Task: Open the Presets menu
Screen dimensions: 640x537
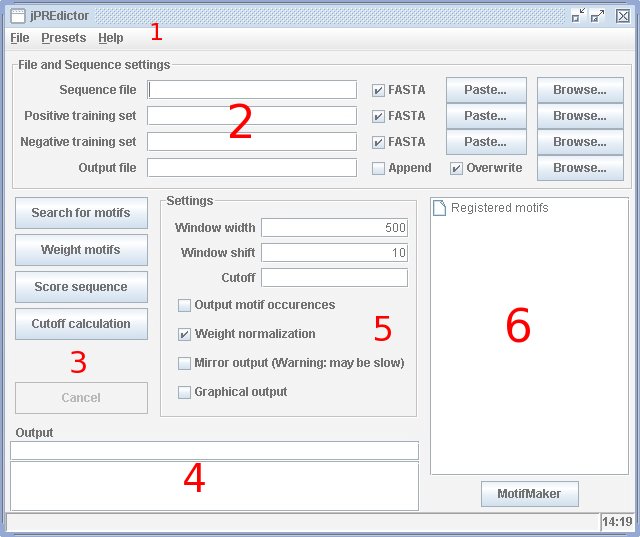Action: tap(64, 38)
